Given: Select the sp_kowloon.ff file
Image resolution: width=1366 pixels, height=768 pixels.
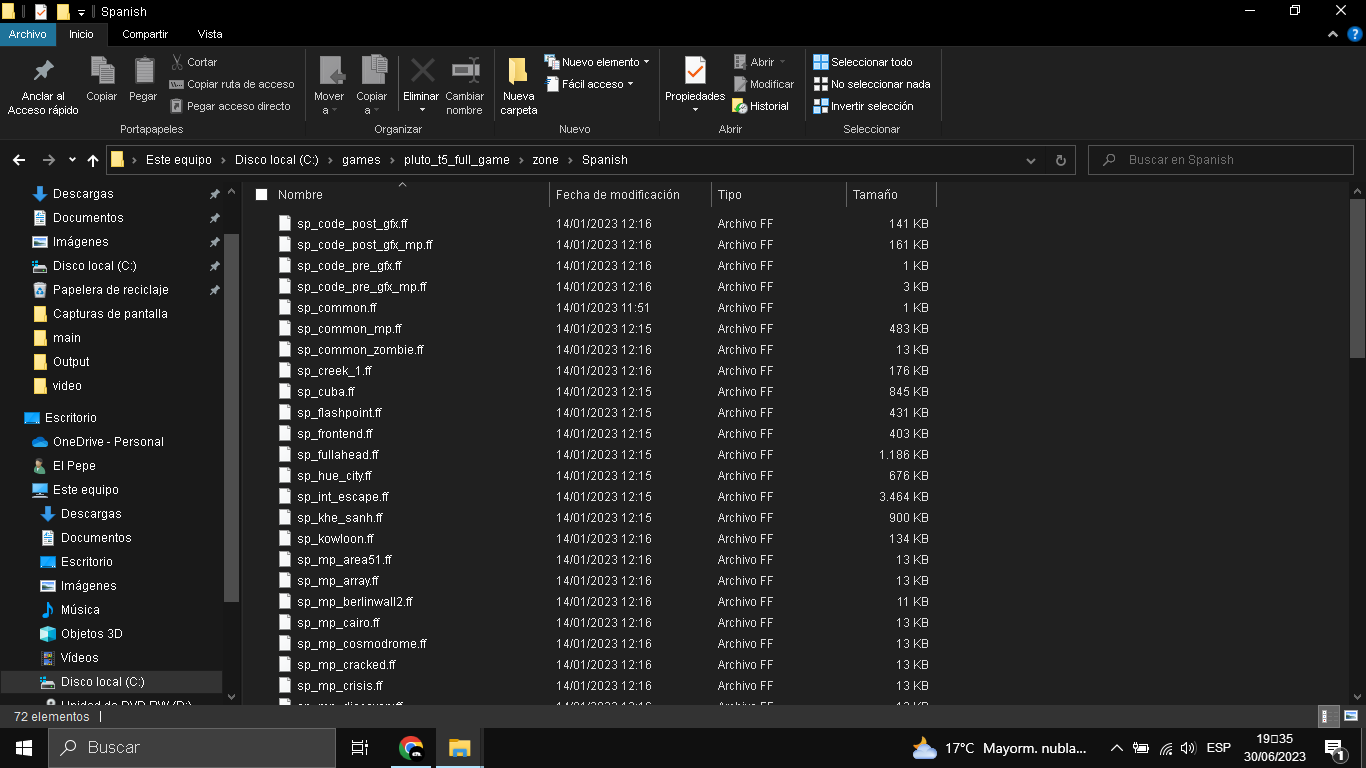Looking at the screenshot, I should [335, 539].
